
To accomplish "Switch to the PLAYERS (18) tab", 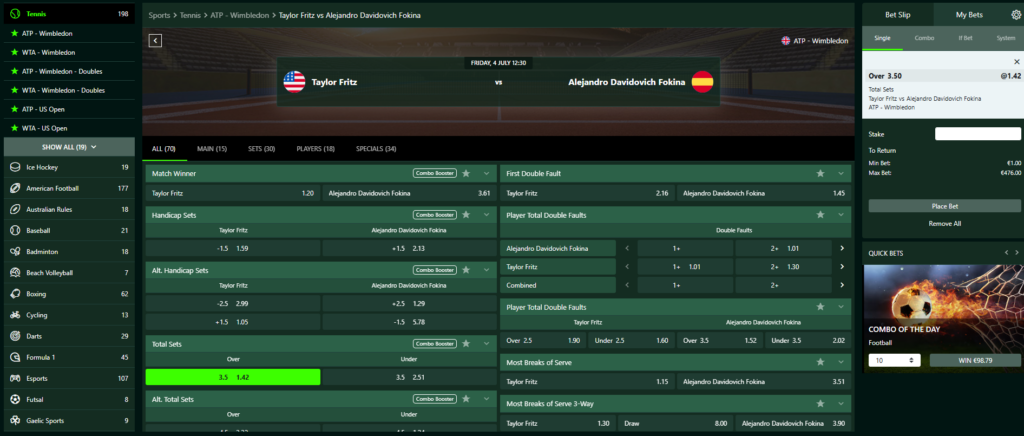I will 315,149.
